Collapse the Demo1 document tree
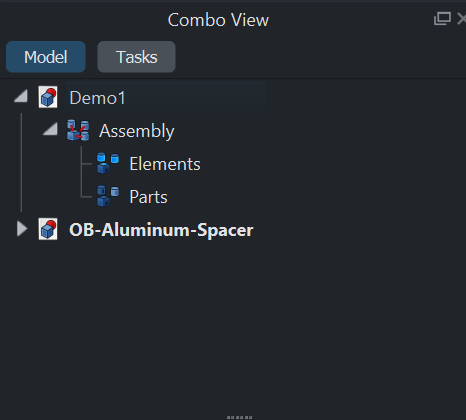This screenshot has height=420, width=466. click(21, 97)
